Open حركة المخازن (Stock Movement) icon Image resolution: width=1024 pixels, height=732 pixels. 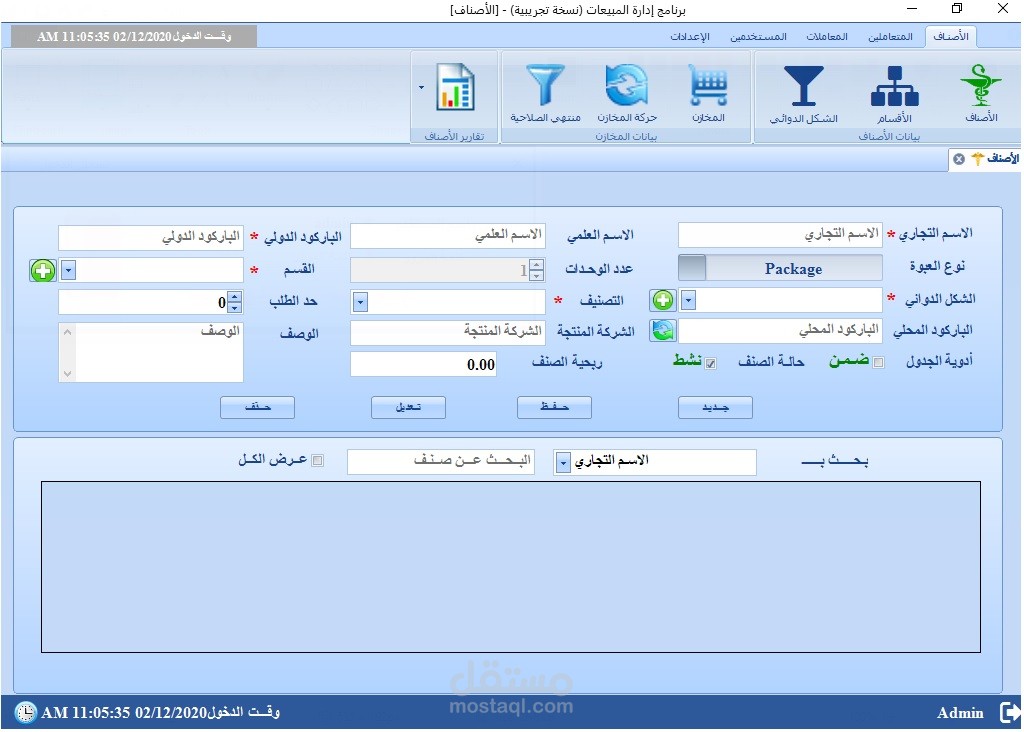626,90
